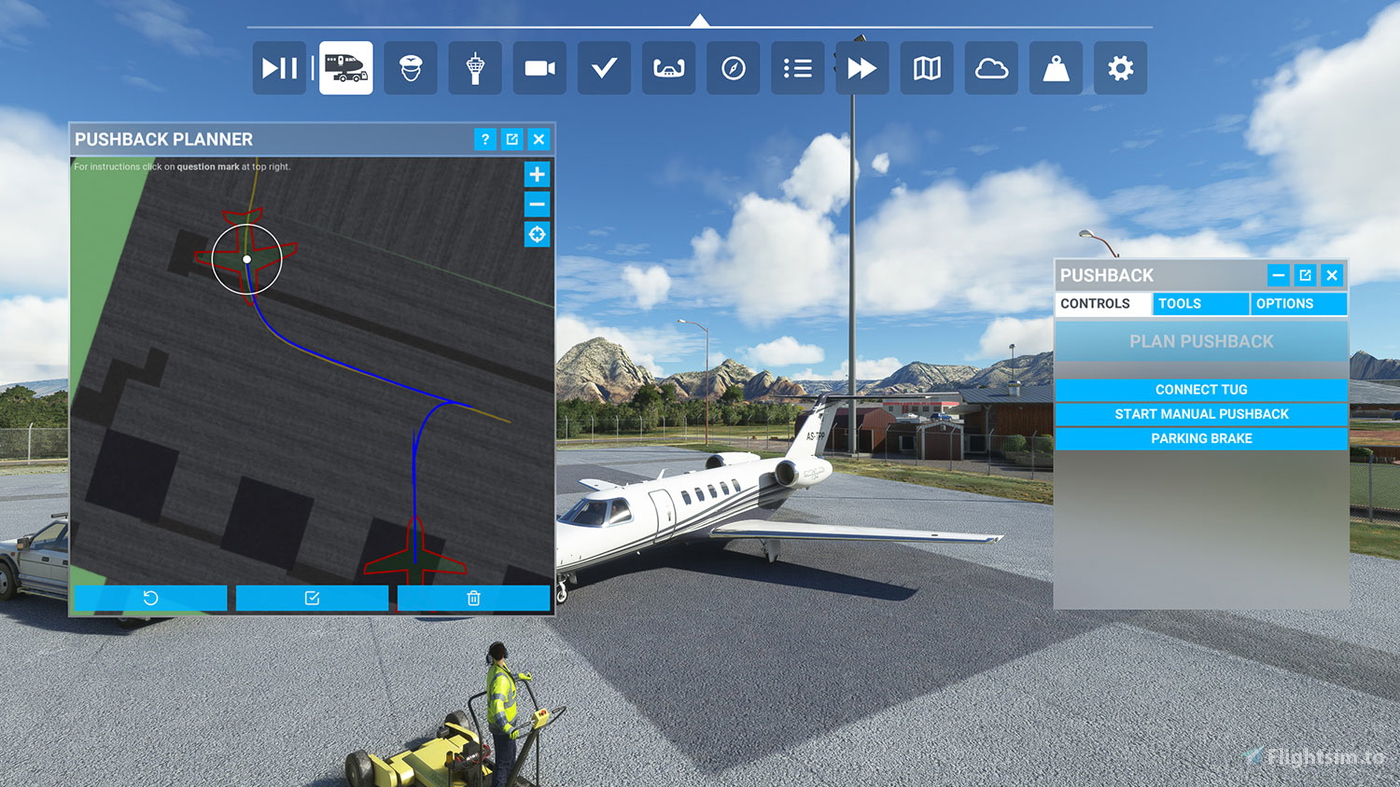
Task: Collapse the PUSHBACK panel with the minimize control
Action: tap(1278, 275)
